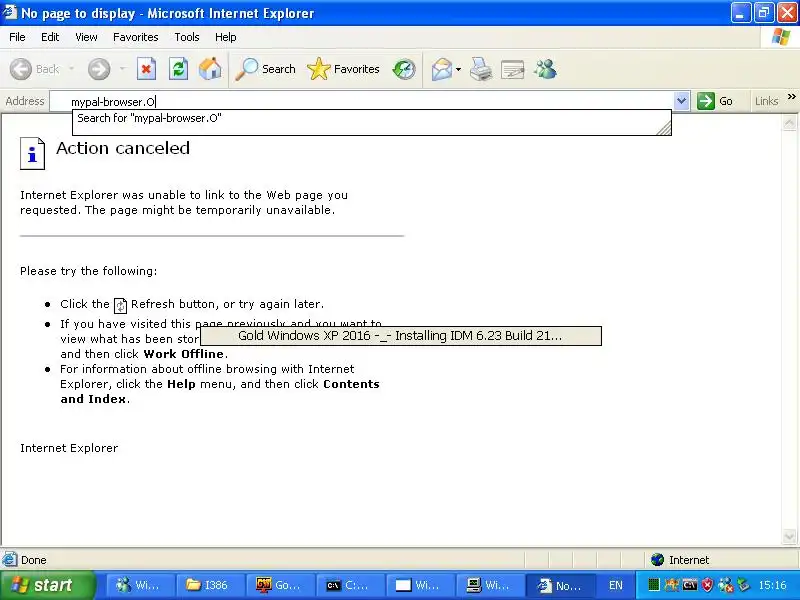
Task: Open the History toolbar icon
Action: pyautogui.click(x=404, y=69)
